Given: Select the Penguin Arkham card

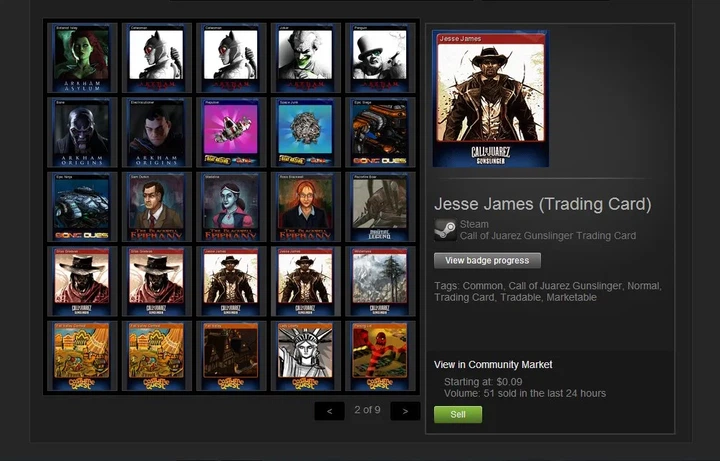Looking at the screenshot, I should (x=380, y=58).
